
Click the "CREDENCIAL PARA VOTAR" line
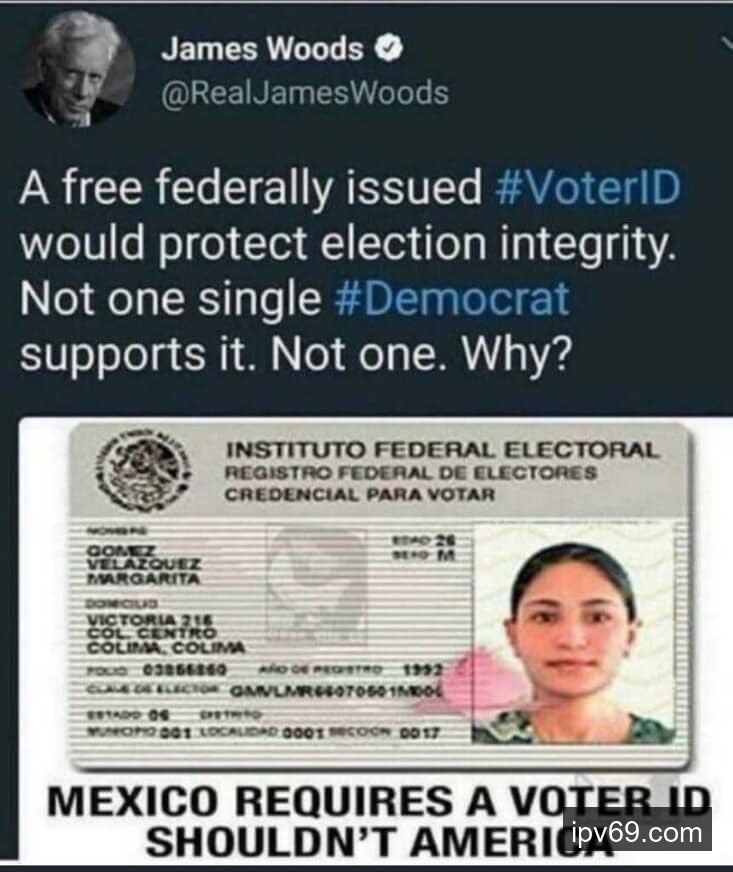click(x=360, y=494)
